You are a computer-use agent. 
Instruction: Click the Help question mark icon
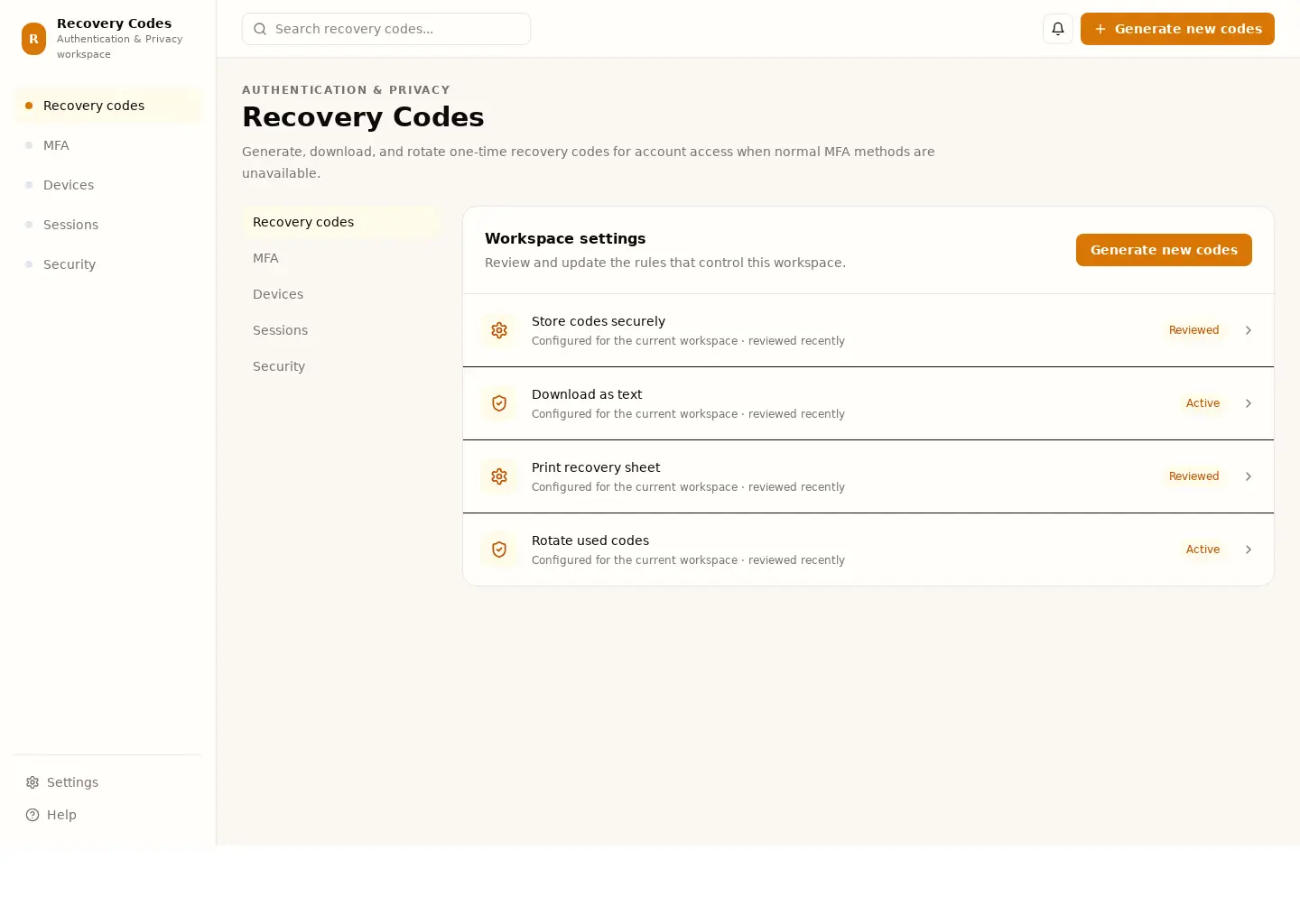pos(32,815)
